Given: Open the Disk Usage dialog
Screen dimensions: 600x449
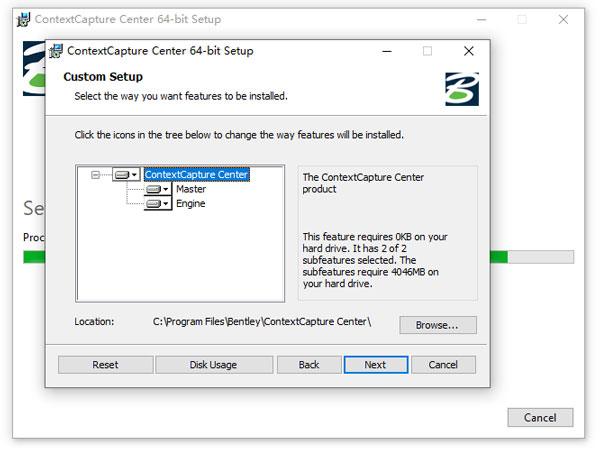Looking at the screenshot, I should [x=213, y=365].
